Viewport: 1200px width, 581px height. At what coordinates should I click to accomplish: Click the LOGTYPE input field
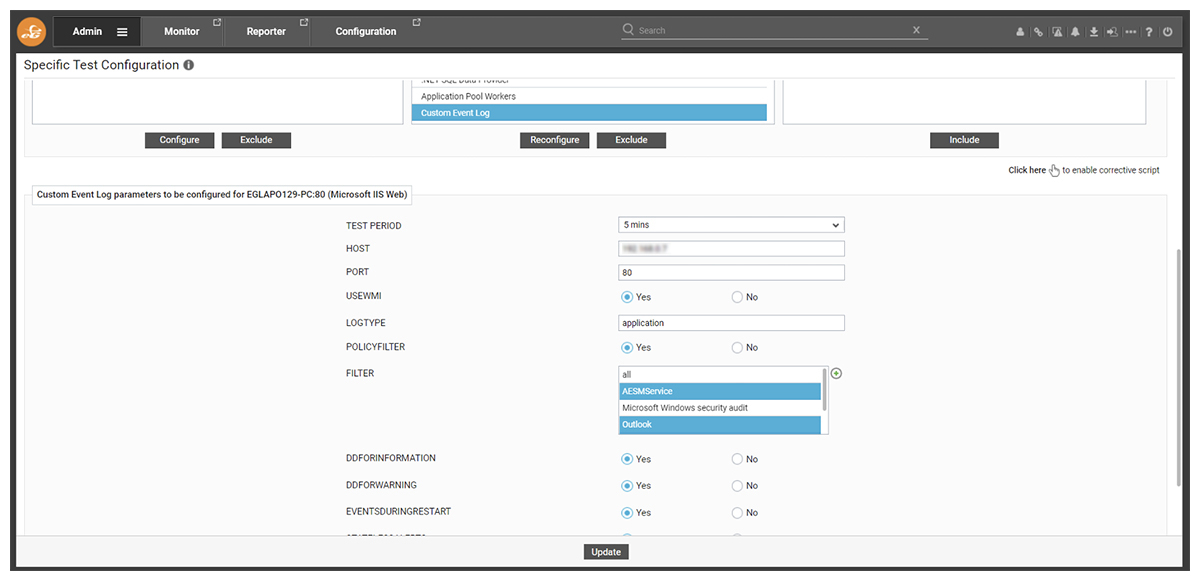732,323
